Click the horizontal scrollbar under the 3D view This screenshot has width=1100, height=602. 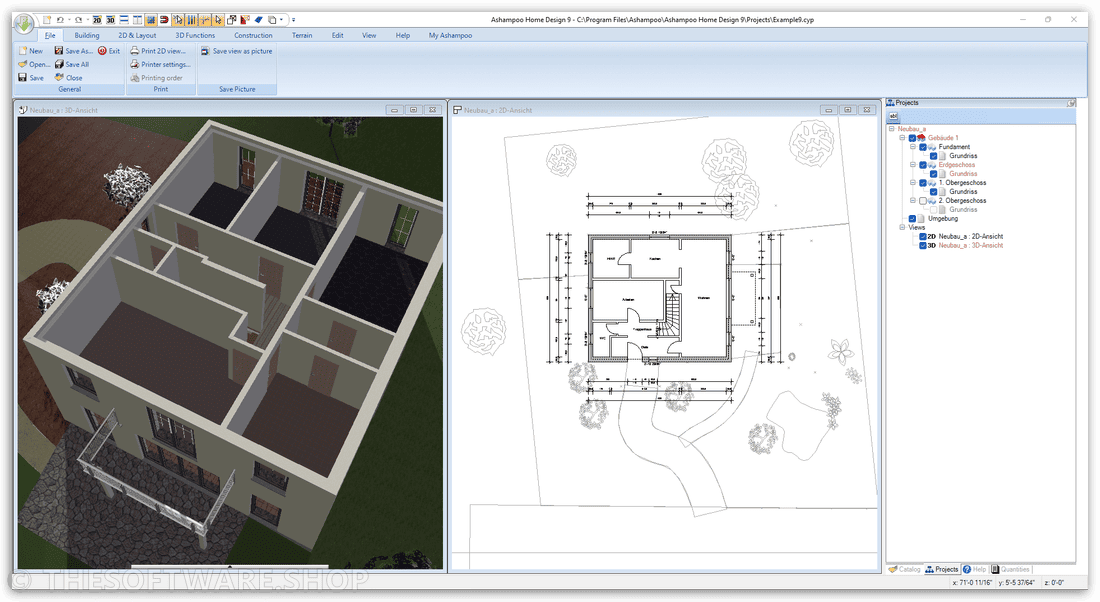click(x=230, y=566)
